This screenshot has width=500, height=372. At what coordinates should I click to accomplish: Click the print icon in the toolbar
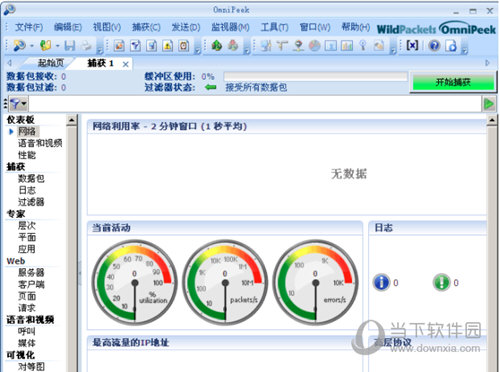[86, 45]
